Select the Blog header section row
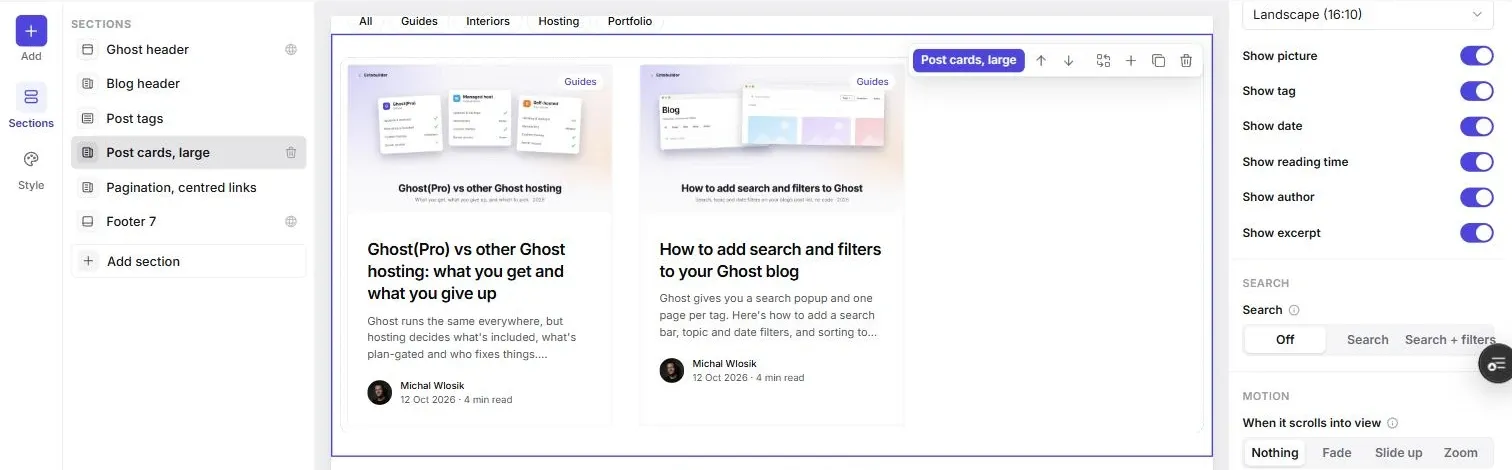Viewport: 1512px width, 470px height. tap(188, 84)
